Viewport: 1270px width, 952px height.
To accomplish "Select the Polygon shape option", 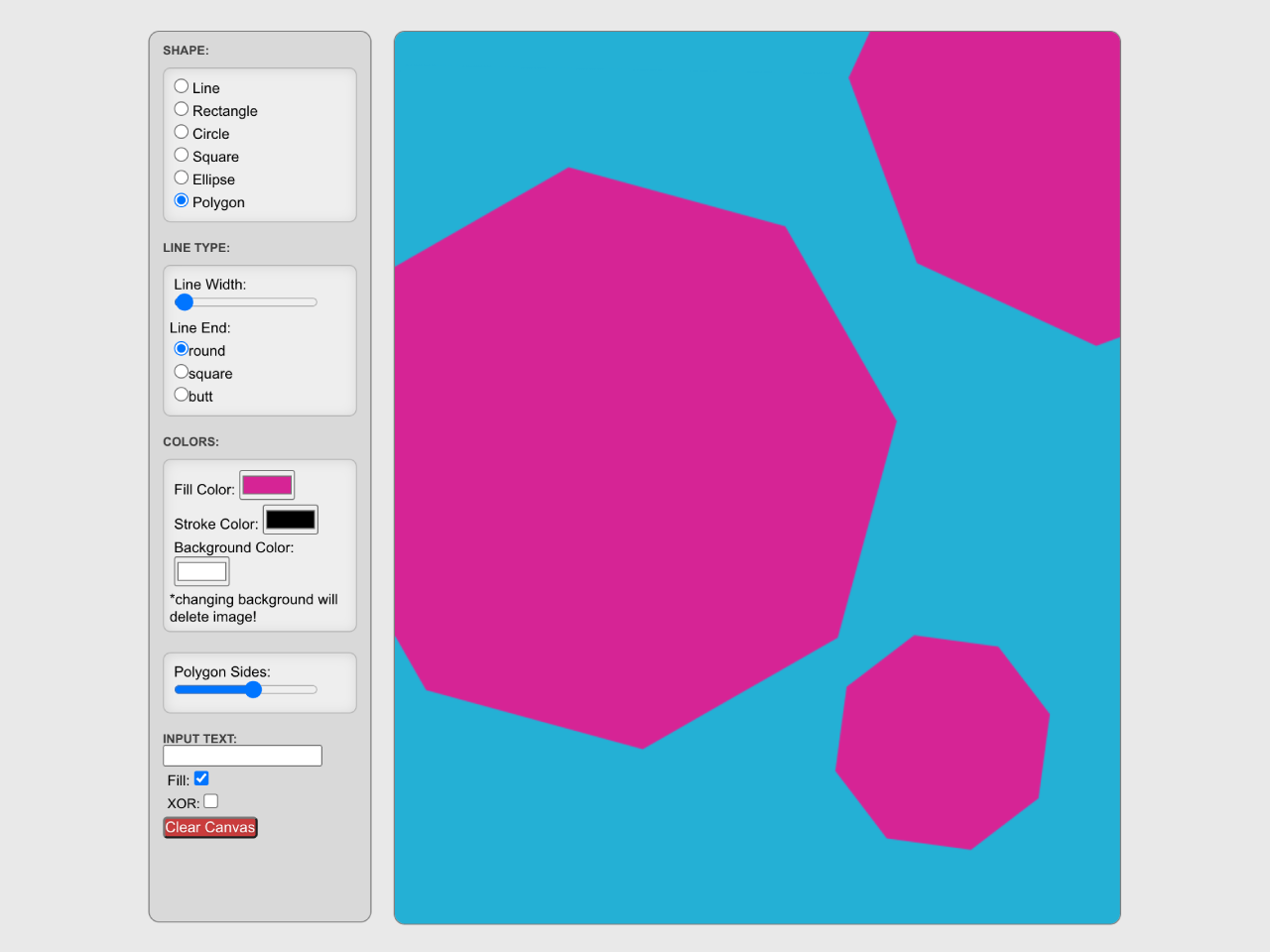I will click(181, 199).
